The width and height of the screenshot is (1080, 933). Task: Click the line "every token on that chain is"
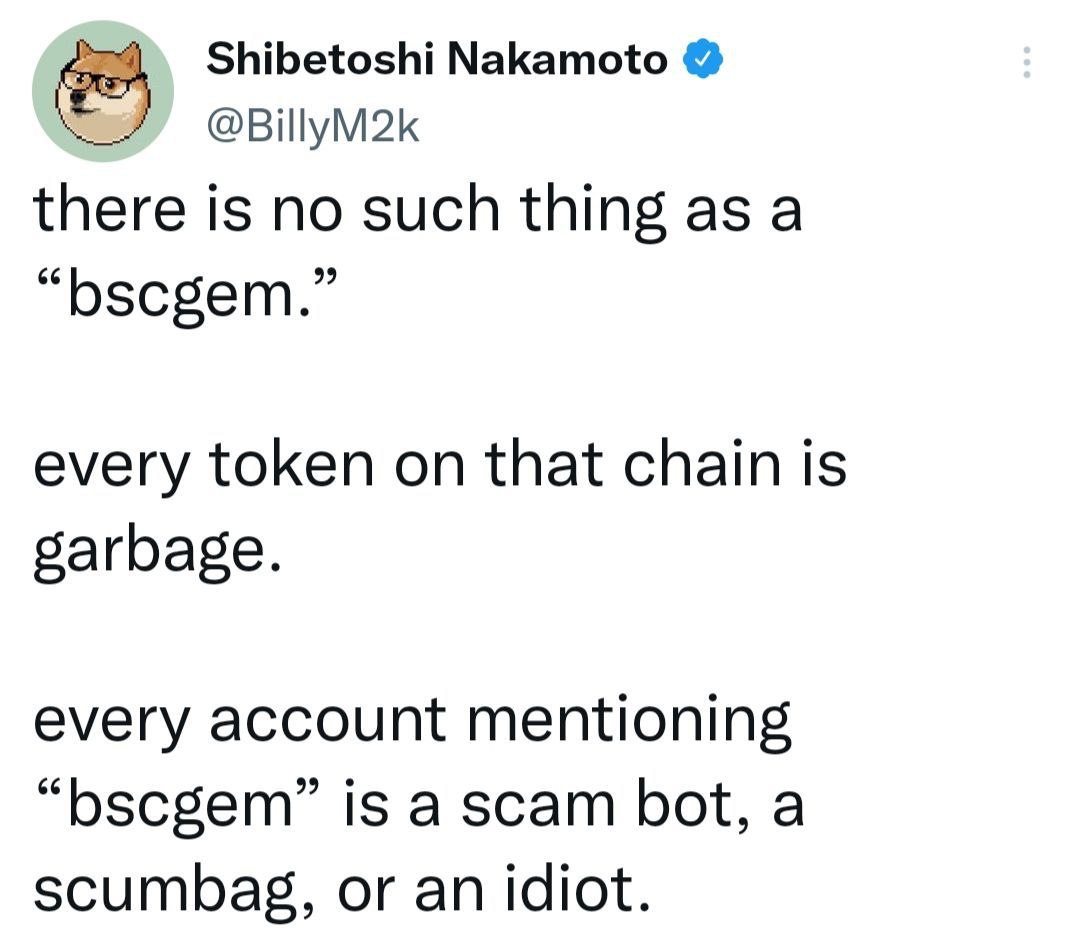pos(440,465)
